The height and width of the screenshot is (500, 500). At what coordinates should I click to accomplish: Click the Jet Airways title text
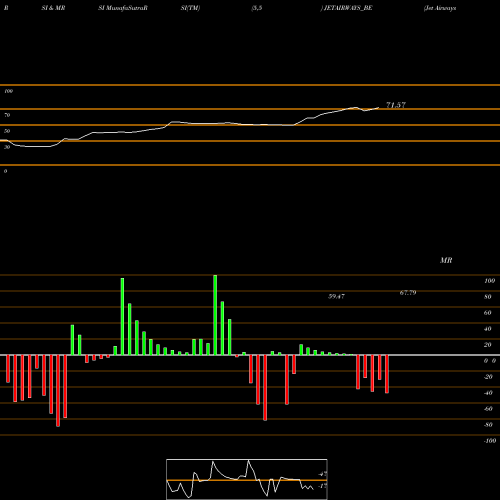440,8
